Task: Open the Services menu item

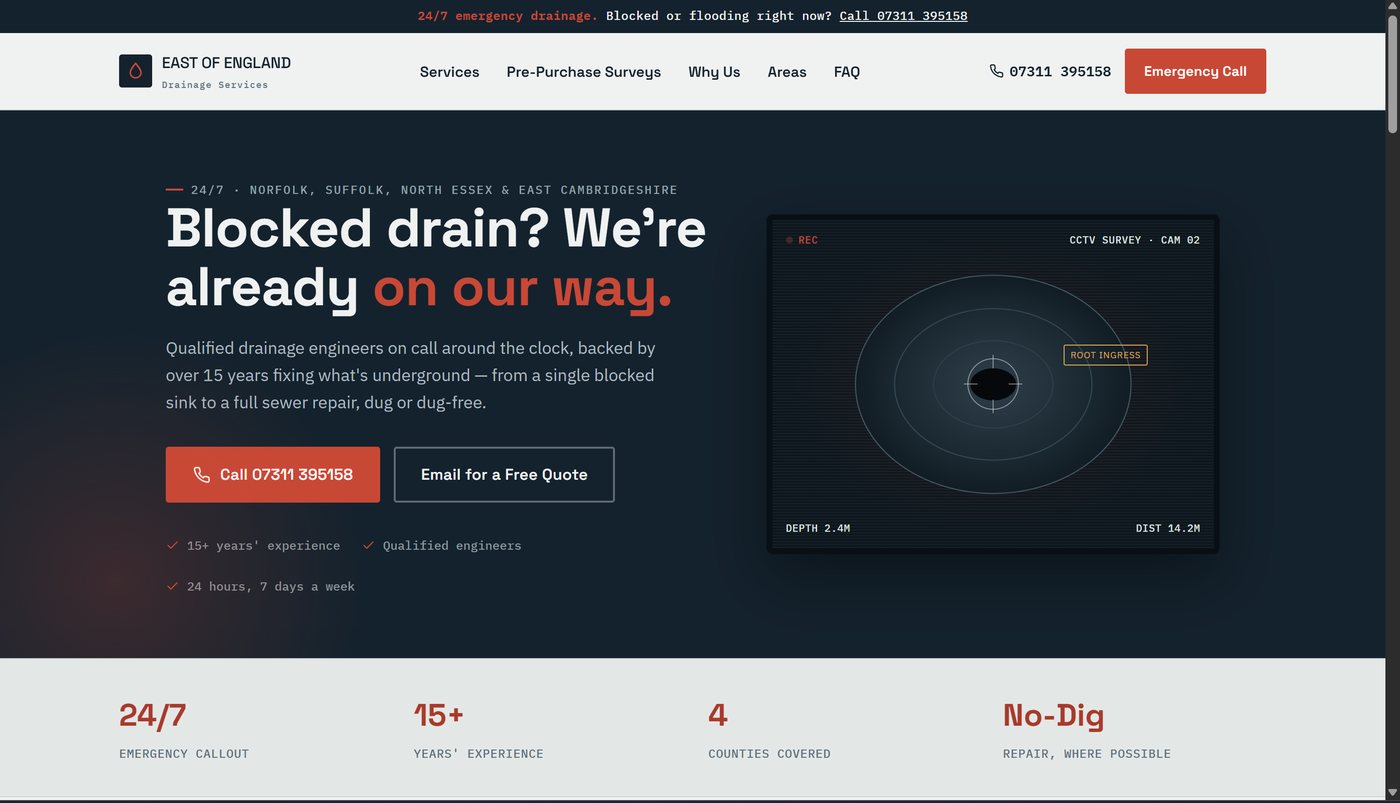Action: tap(449, 72)
